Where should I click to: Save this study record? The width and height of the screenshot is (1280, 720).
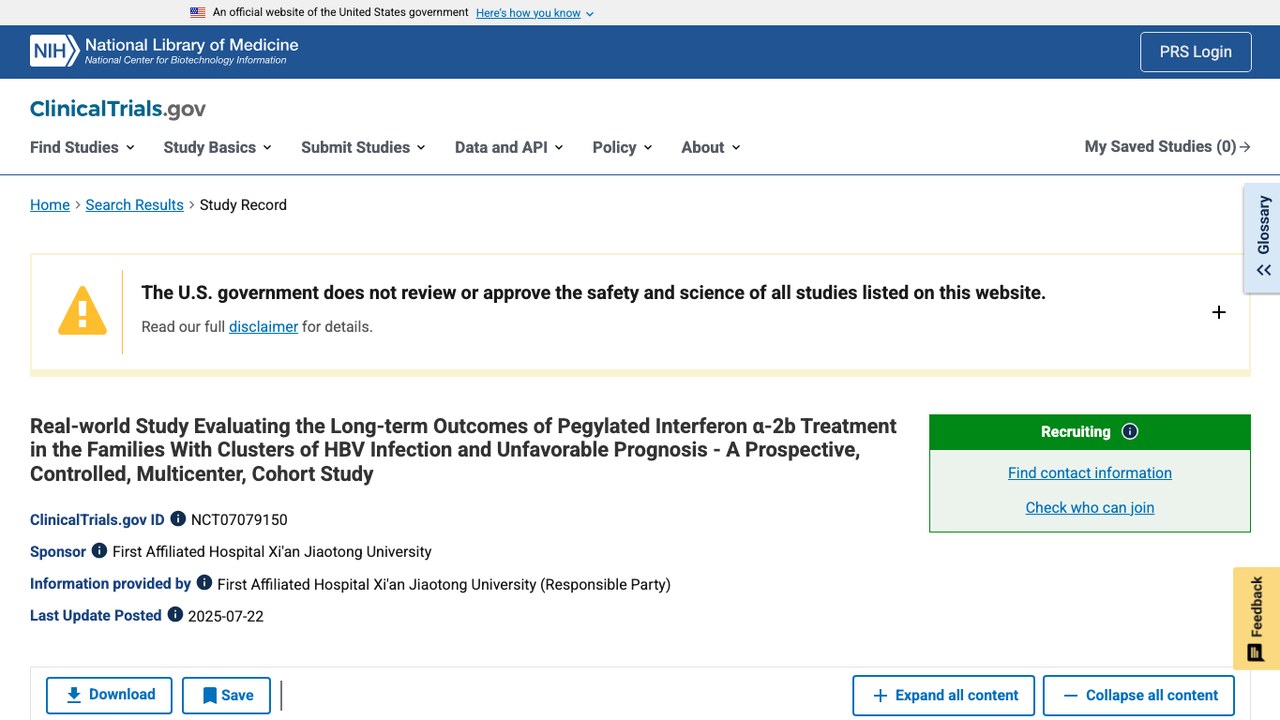226,695
